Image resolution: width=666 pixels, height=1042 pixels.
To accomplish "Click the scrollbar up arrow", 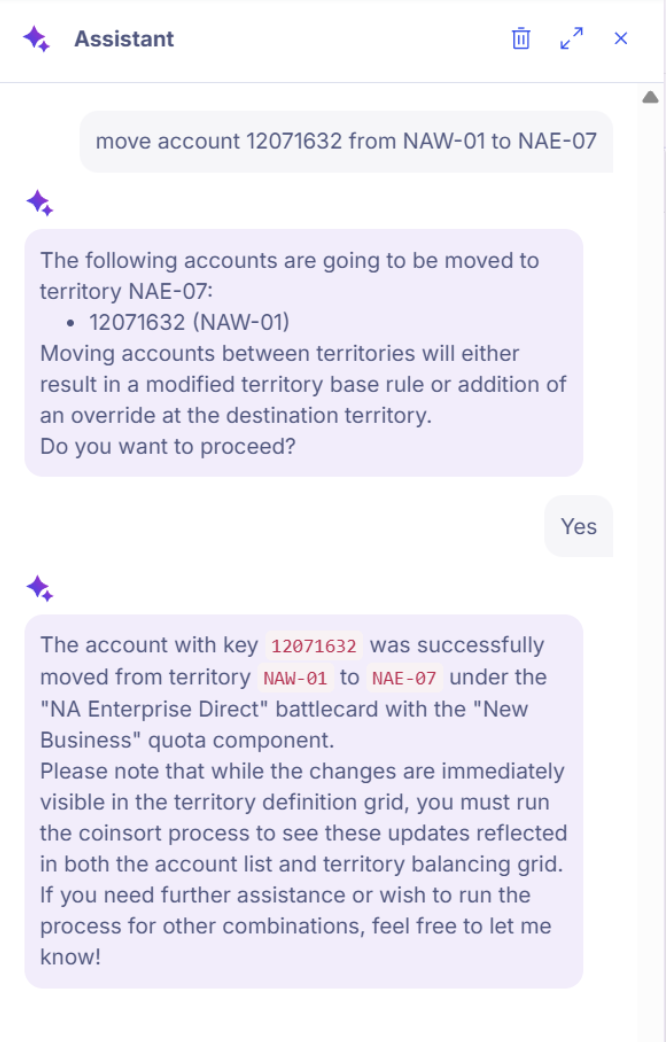I will pyautogui.click(x=650, y=98).
